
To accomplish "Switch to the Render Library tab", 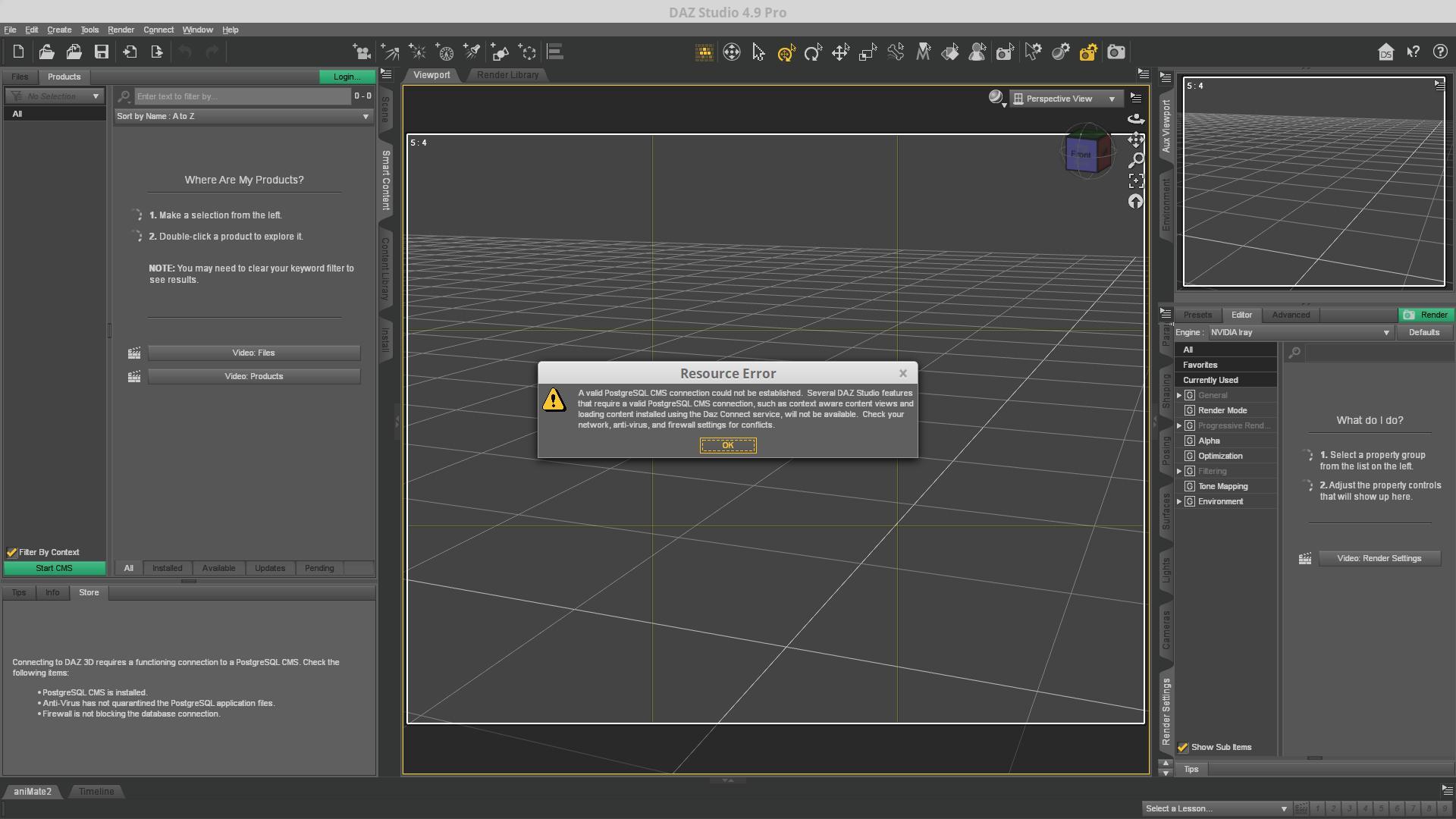I will coord(507,75).
